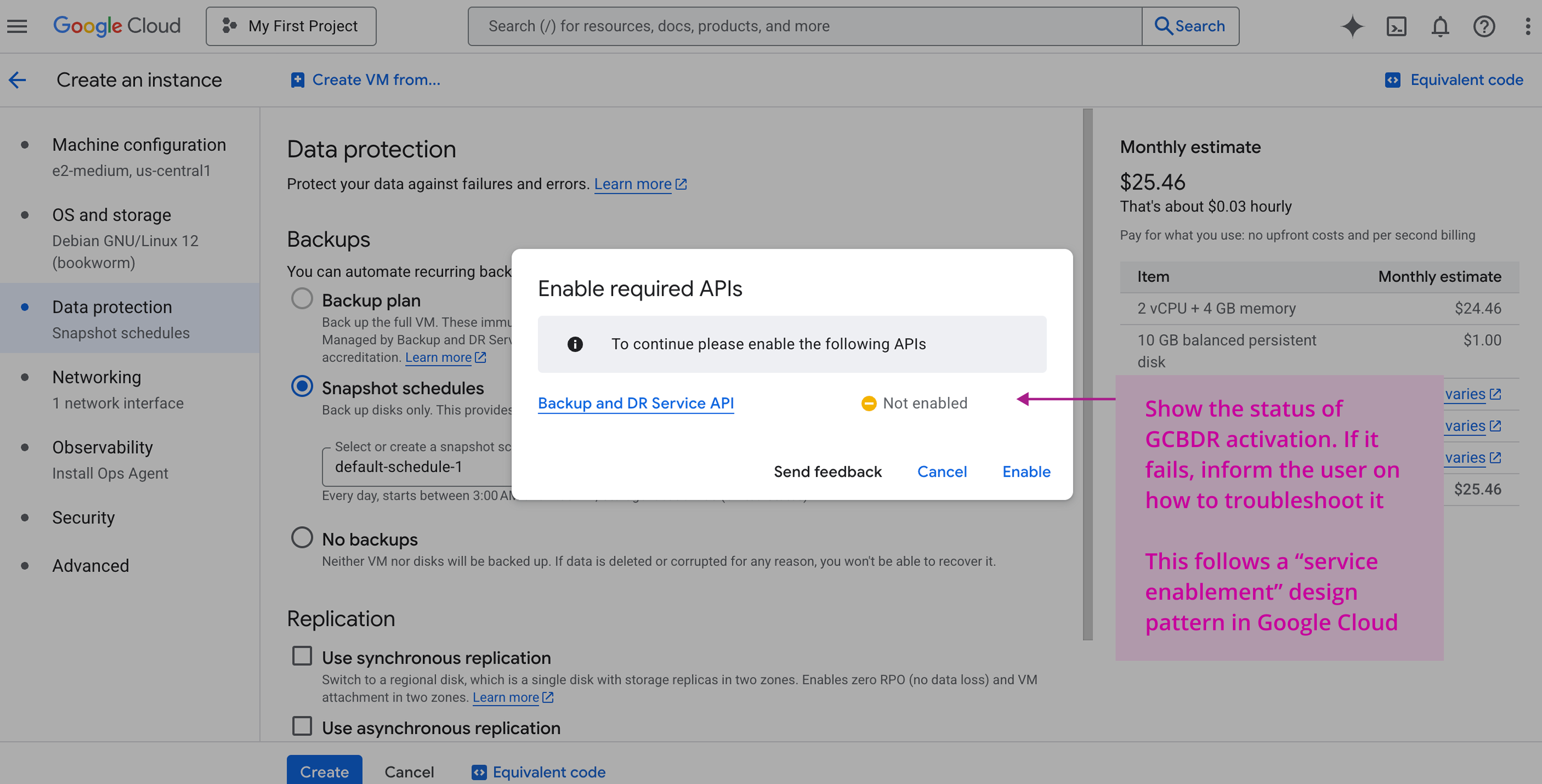Enable the Use synchronous replication checkbox
Screen dimensions: 1542x784
click(x=302, y=656)
